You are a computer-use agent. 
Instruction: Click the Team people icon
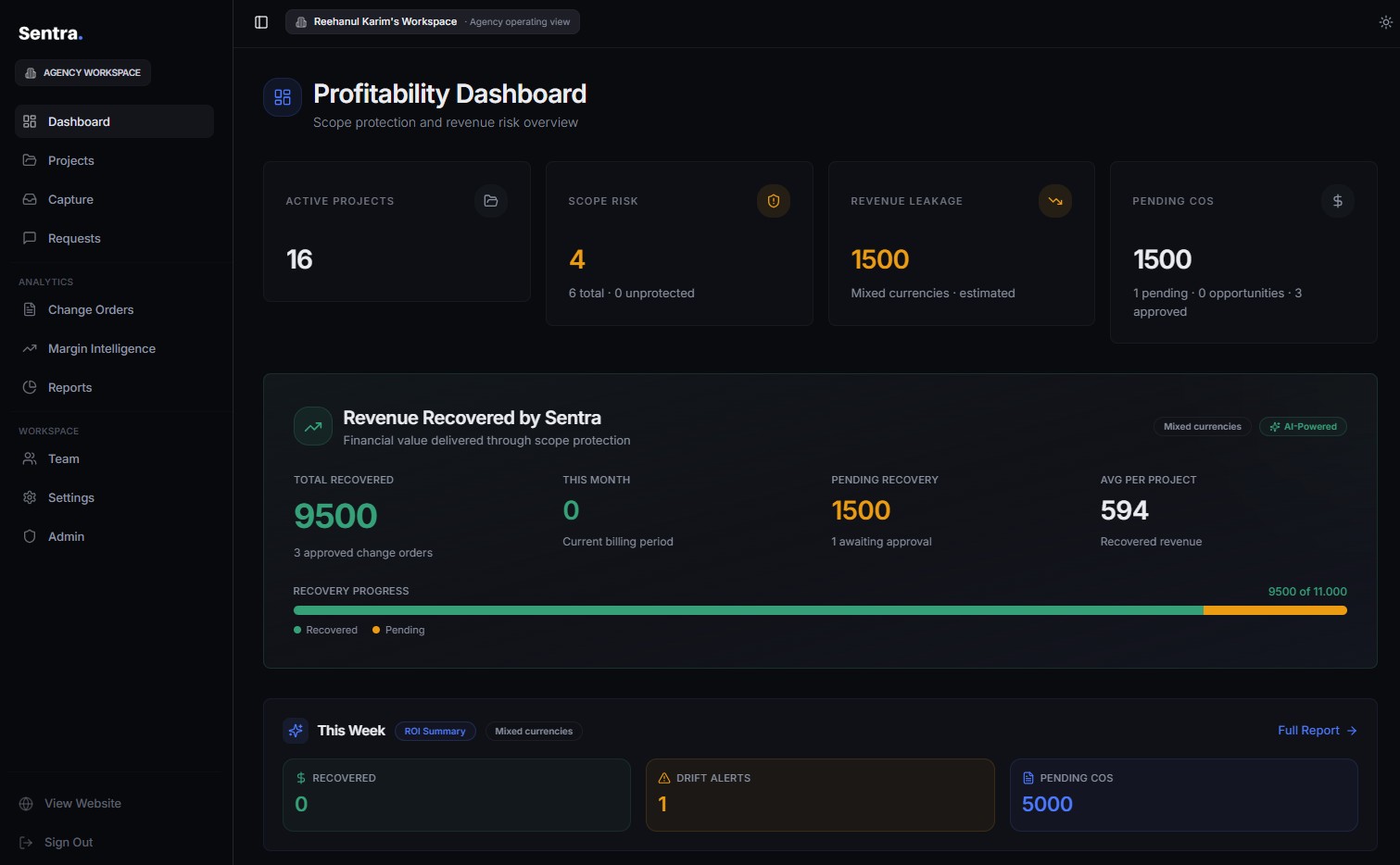click(x=30, y=458)
